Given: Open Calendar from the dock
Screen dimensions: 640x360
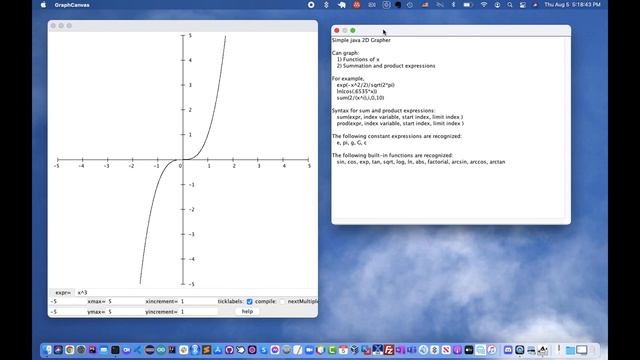Looking at the screenshot, I should (x=343, y=350).
